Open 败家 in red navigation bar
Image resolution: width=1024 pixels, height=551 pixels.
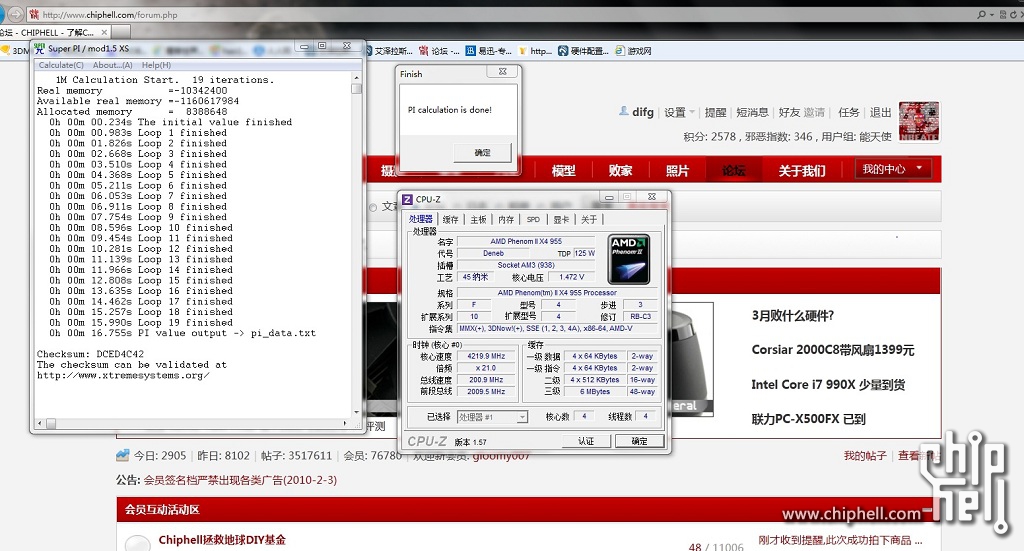click(620, 170)
